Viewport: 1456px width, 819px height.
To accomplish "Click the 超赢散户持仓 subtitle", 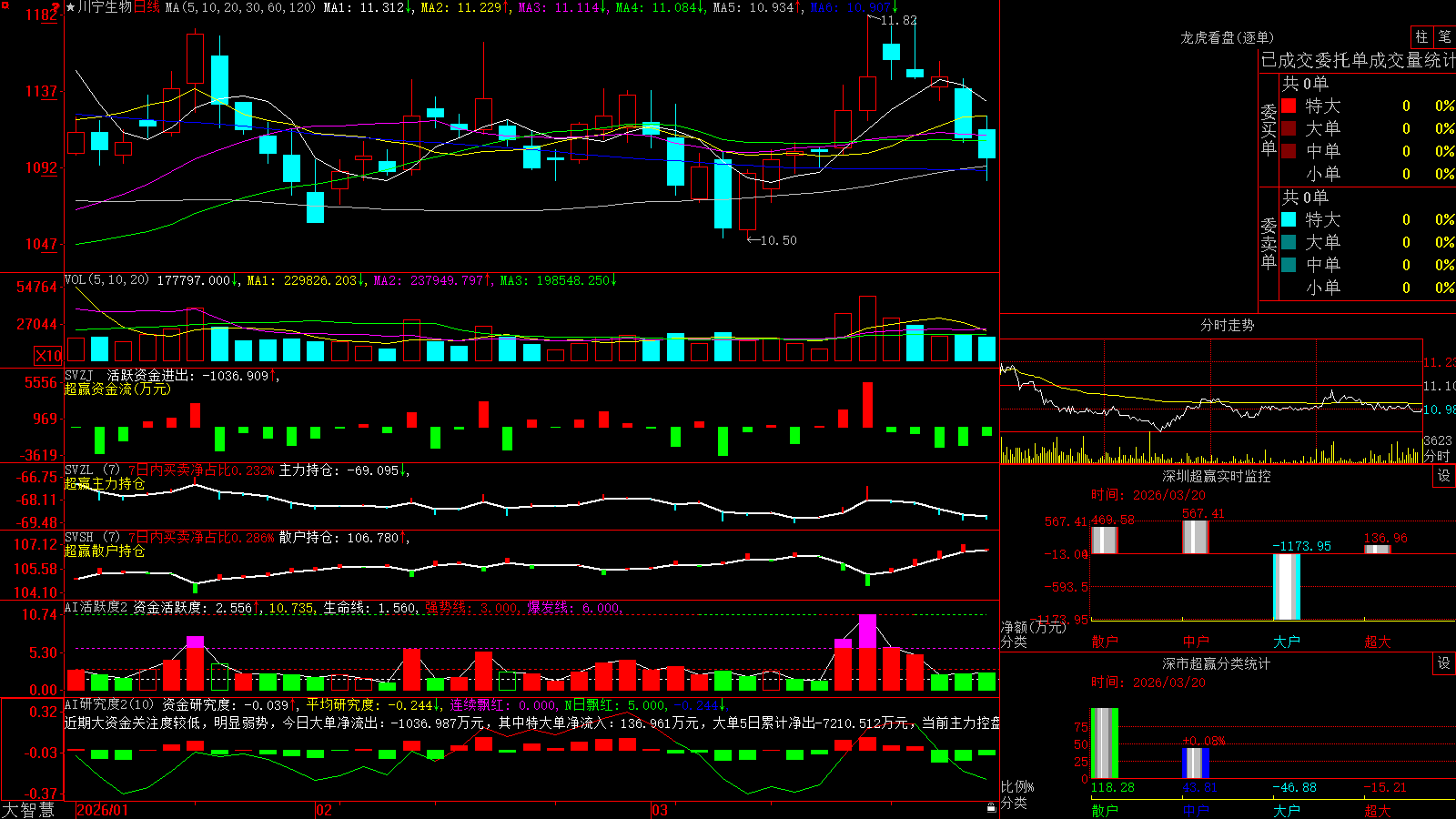I will 105,551.
